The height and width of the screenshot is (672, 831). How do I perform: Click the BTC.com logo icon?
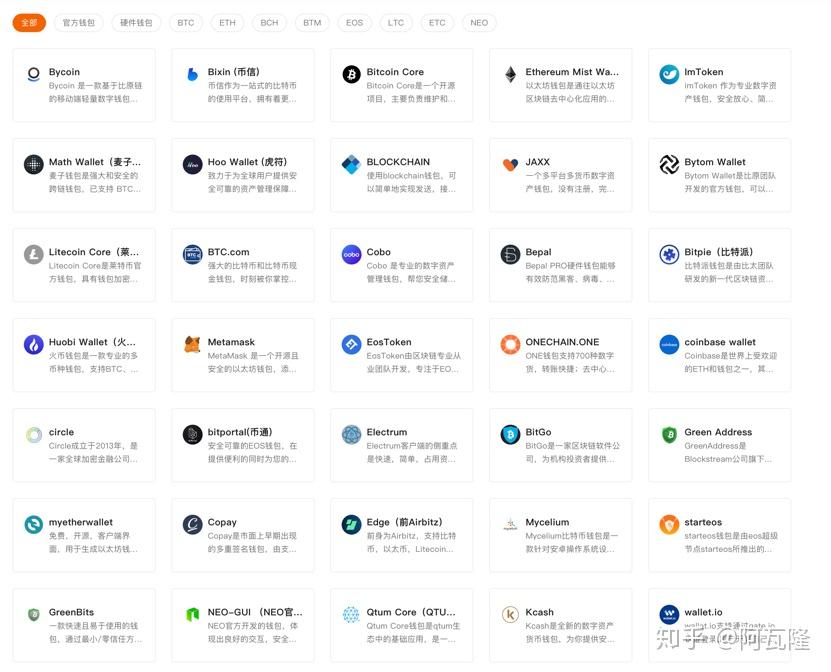(192, 254)
